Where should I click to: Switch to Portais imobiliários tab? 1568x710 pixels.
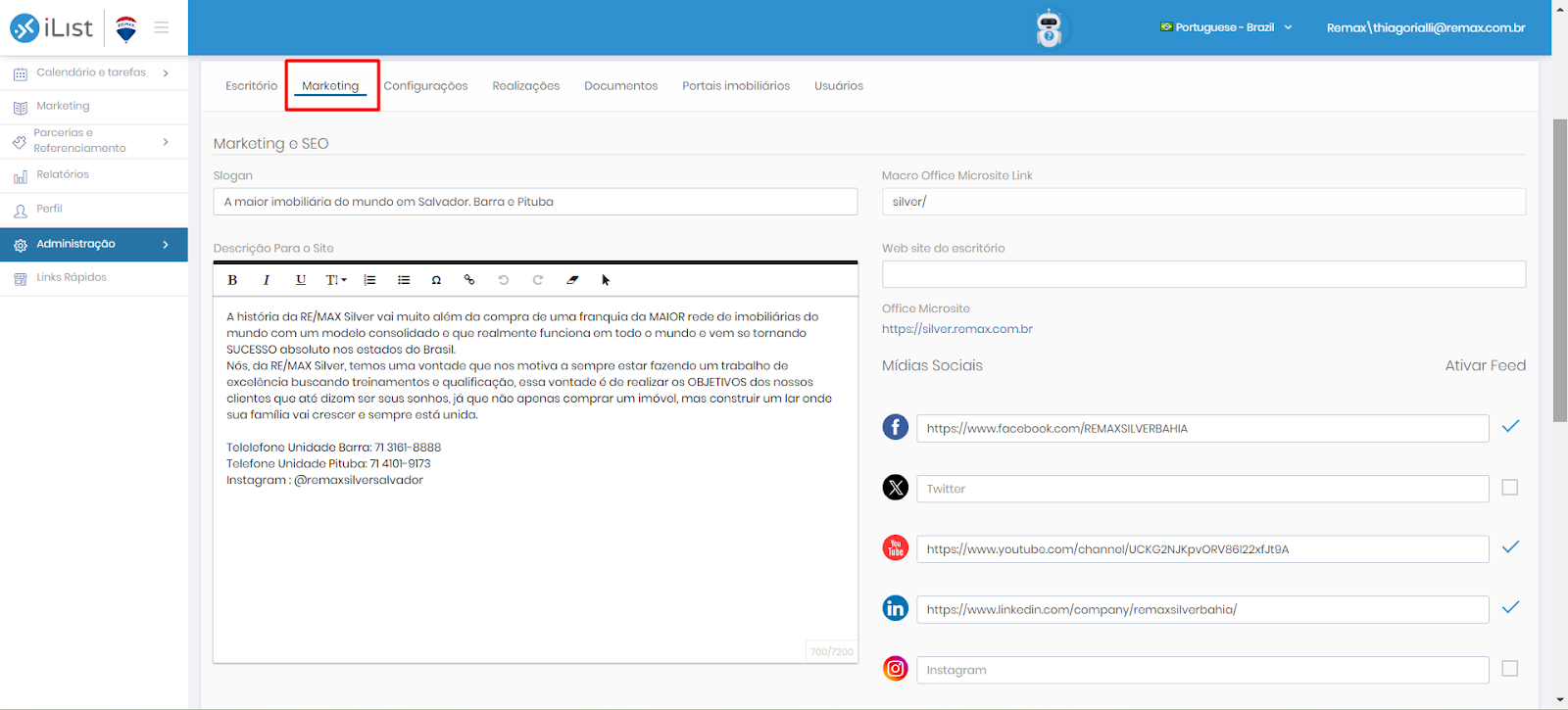(x=736, y=86)
